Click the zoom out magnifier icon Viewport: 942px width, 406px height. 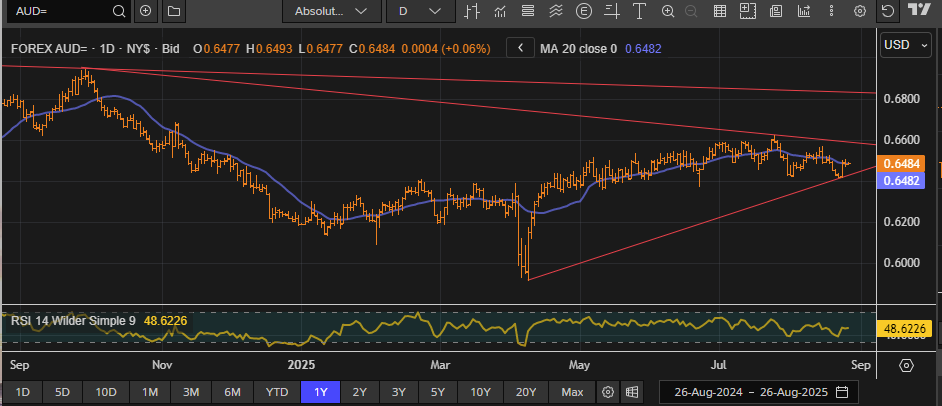tap(691, 11)
